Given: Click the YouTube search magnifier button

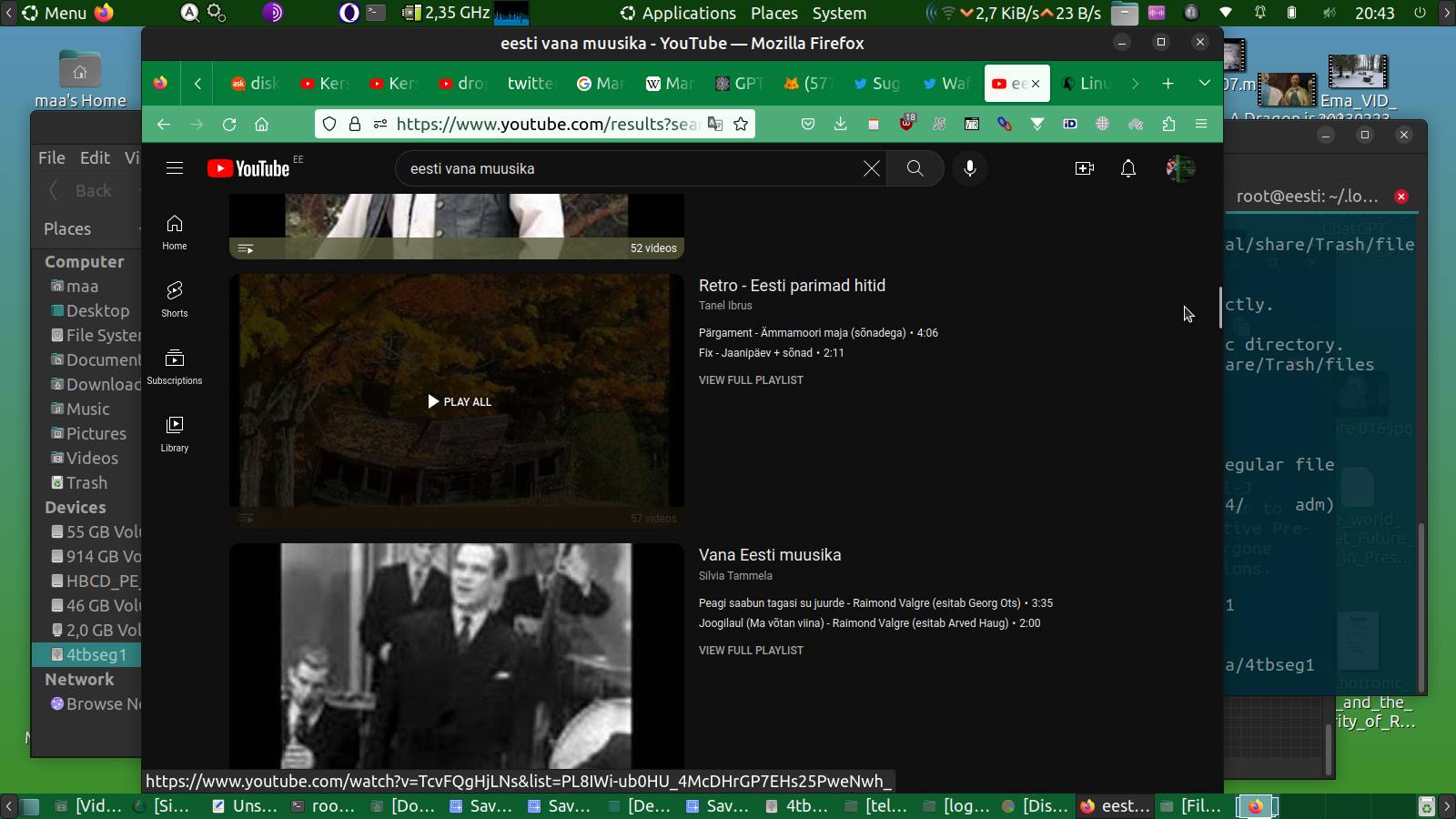Looking at the screenshot, I should [915, 168].
